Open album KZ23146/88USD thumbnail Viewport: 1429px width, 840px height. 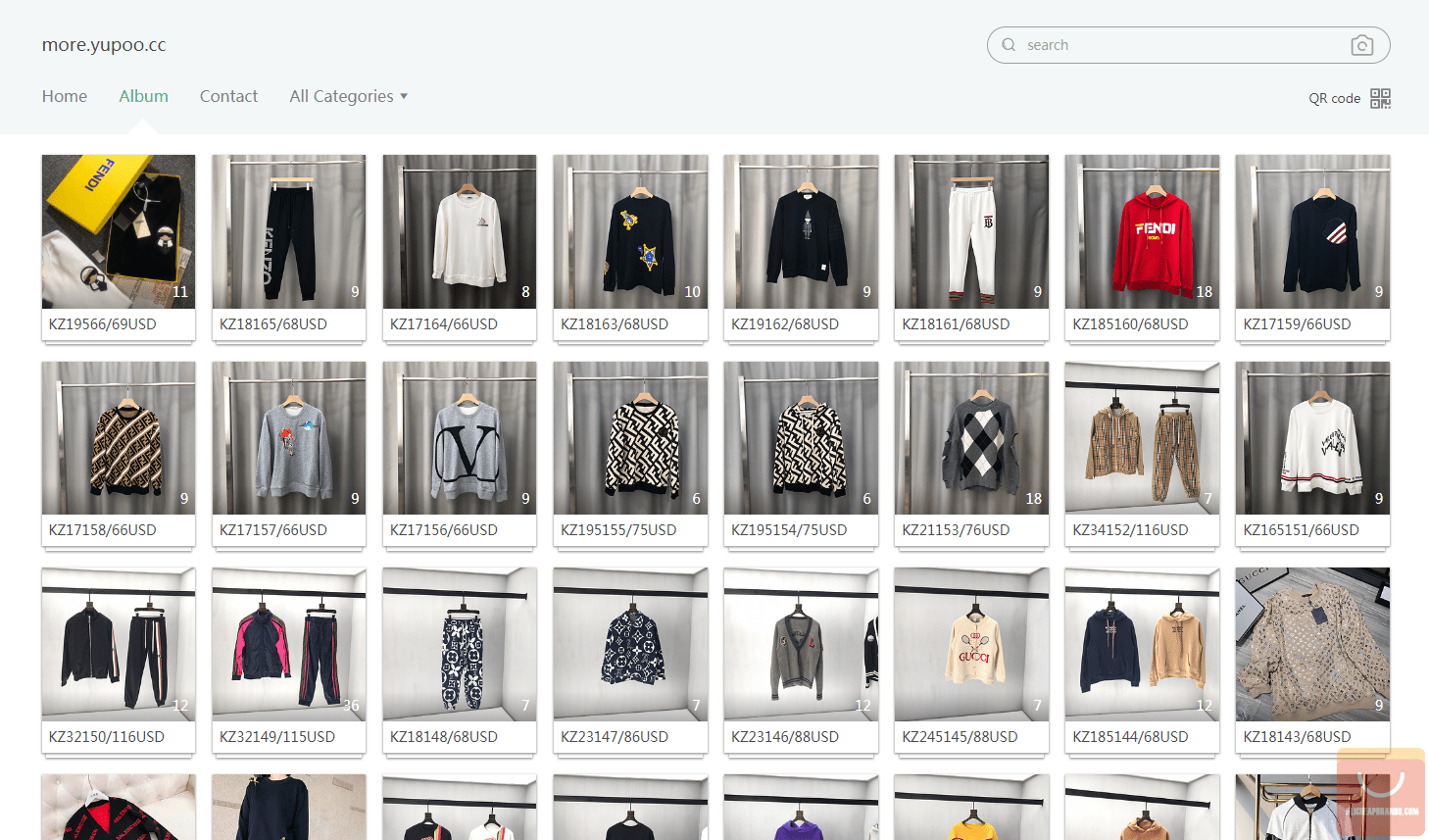801,645
